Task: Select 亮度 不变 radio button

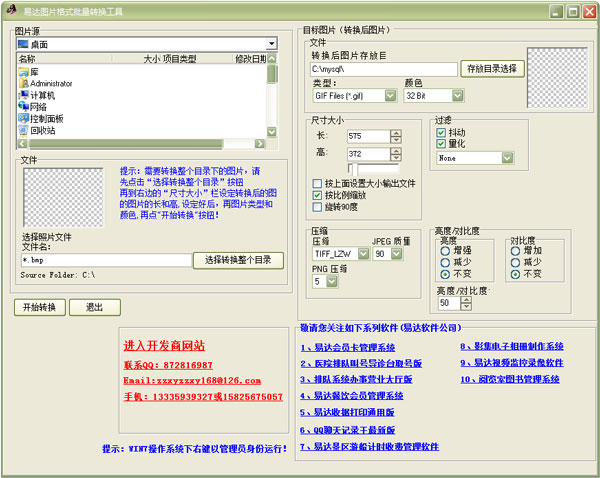Action: pyautogui.click(x=445, y=274)
